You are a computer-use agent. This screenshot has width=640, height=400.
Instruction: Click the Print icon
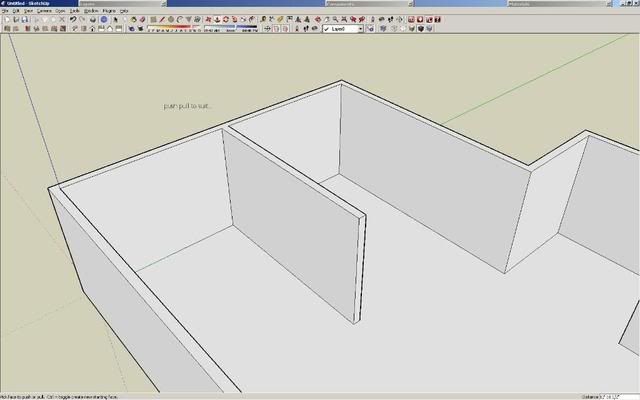click(93, 20)
